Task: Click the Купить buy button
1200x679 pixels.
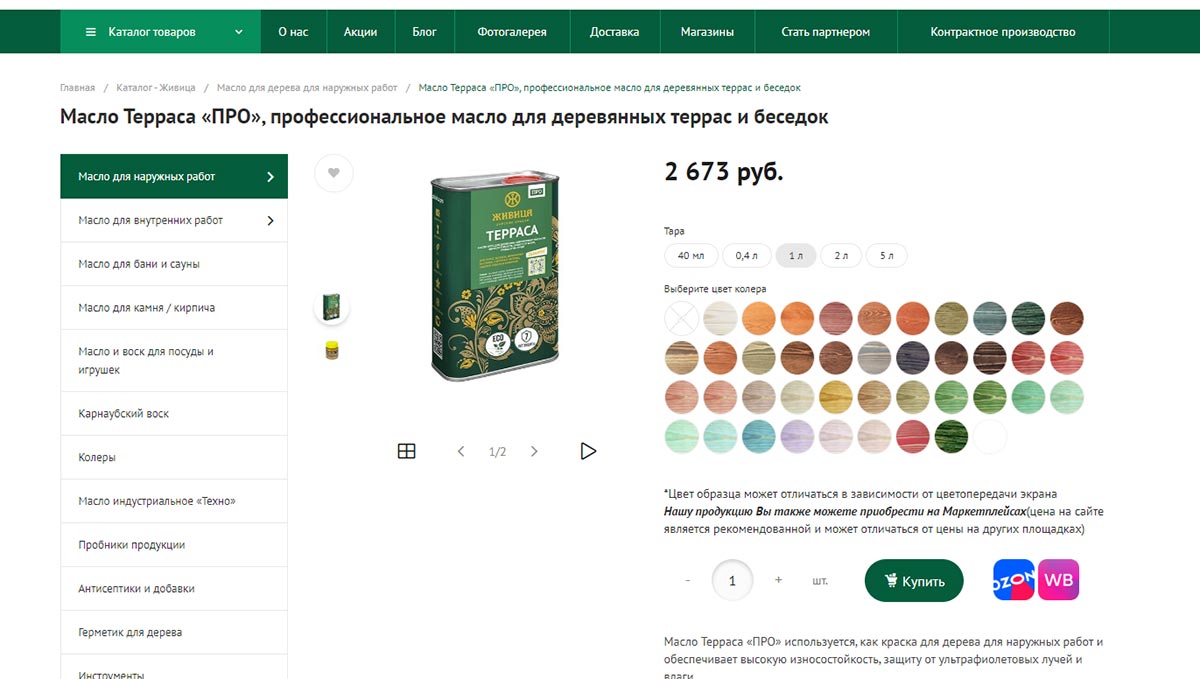Action: (x=914, y=581)
